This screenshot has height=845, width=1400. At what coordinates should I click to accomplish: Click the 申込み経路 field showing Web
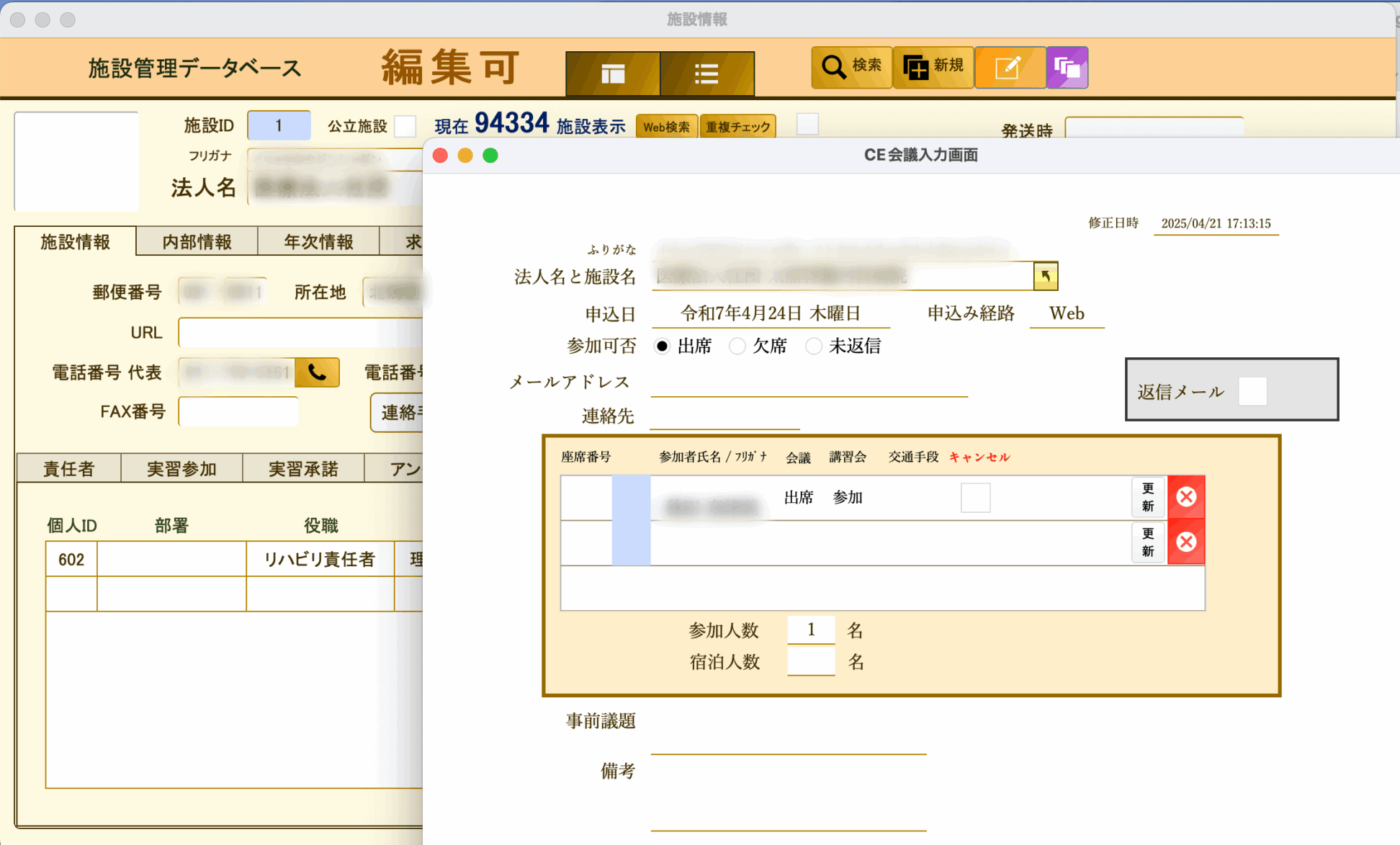click(1067, 313)
